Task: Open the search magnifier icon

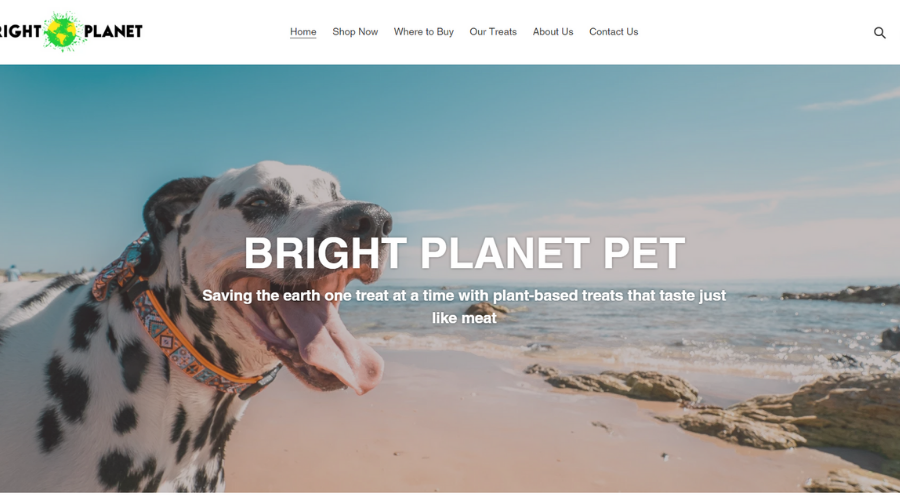Action: (x=879, y=33)
